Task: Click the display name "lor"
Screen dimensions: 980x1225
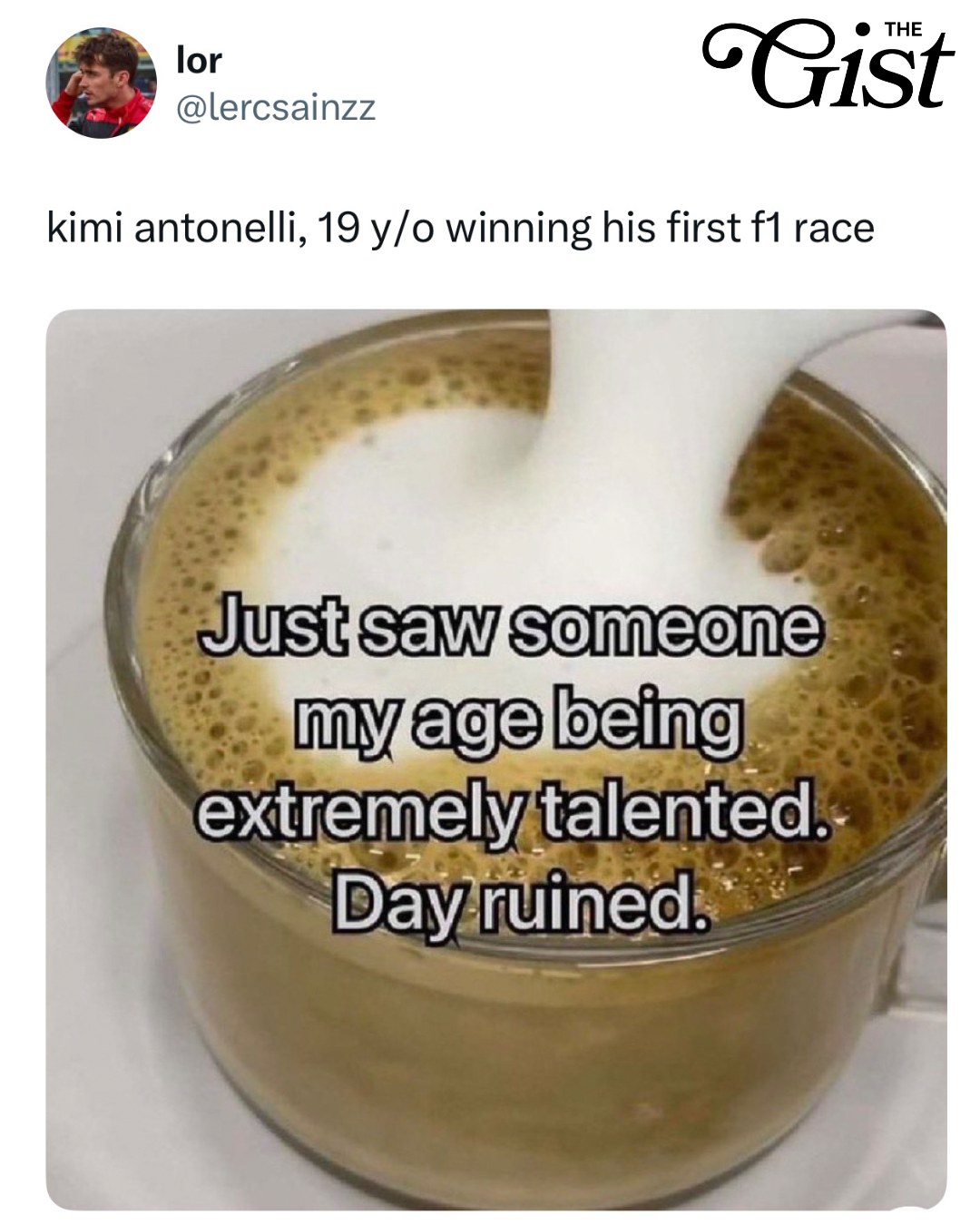Action: (x=199, y=61)
